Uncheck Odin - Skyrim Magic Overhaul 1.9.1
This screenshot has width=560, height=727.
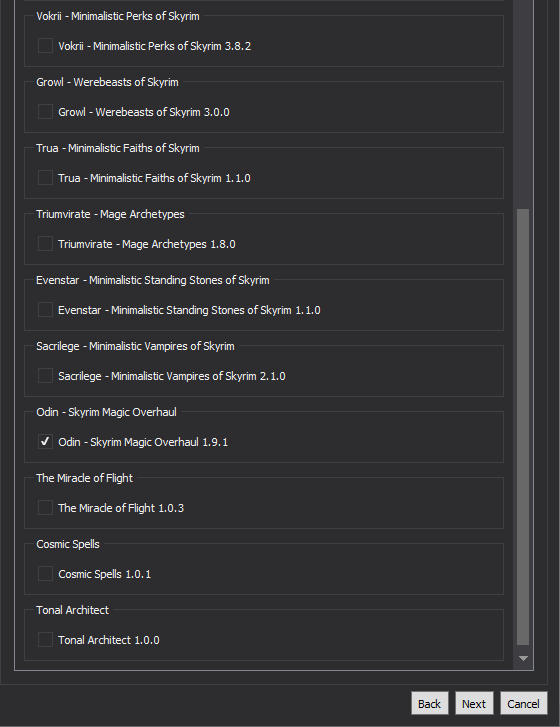(x=45, y=441)
